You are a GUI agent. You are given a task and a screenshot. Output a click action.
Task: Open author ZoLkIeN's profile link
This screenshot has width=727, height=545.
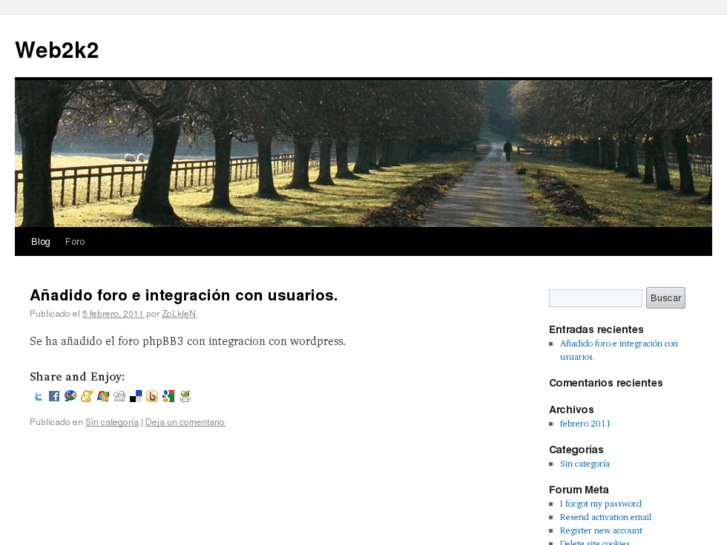(179, 314)
